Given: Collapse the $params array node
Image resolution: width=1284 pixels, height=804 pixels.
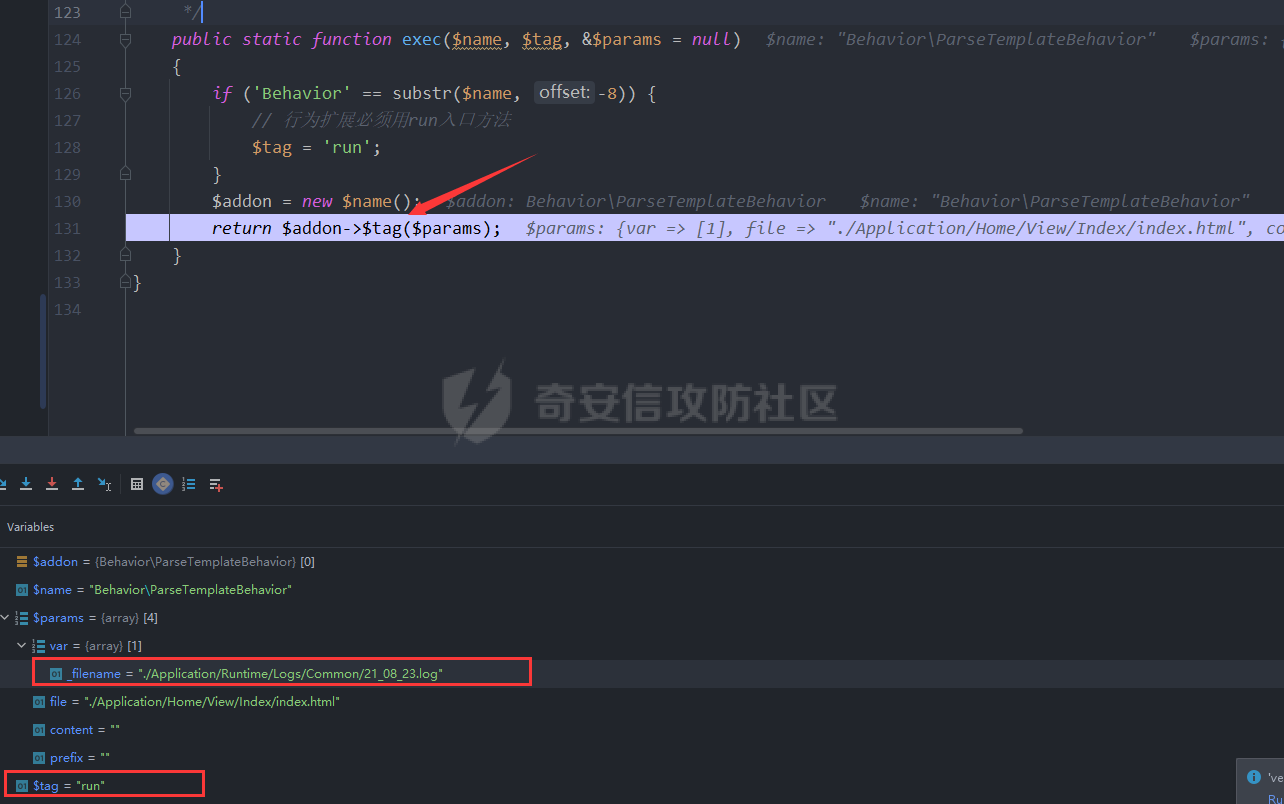Looking at the screenshot, I should 6,618.
